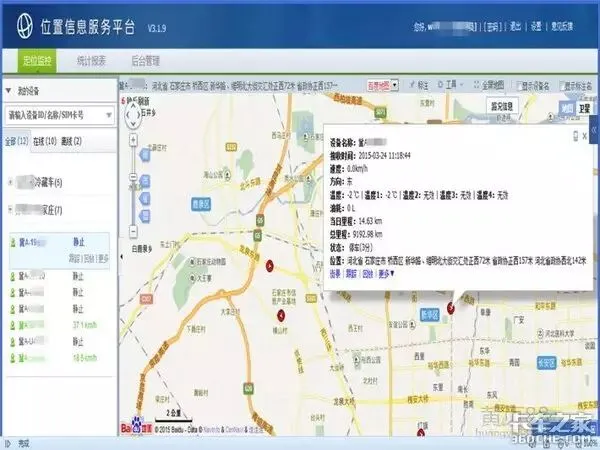This screenshot has width=600, height=450.
Task: Collapse the left device panel arrow
Action: click(121, 257)
